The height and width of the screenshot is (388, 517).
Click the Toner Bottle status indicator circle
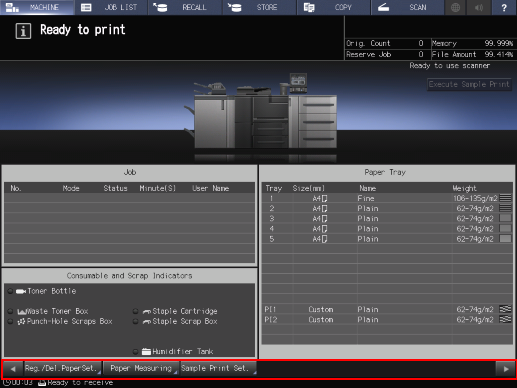click(x=10, y=291)
